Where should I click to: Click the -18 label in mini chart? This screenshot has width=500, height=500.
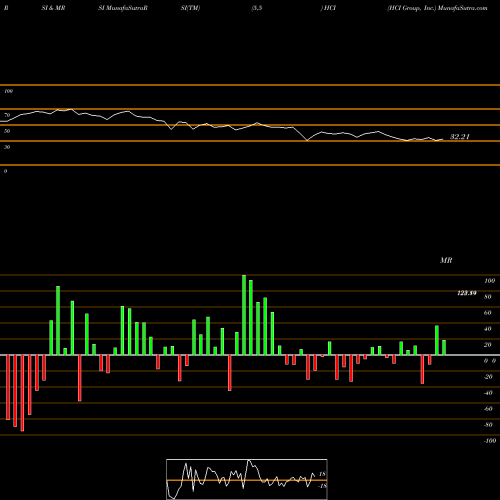click(x=322, y=486)
